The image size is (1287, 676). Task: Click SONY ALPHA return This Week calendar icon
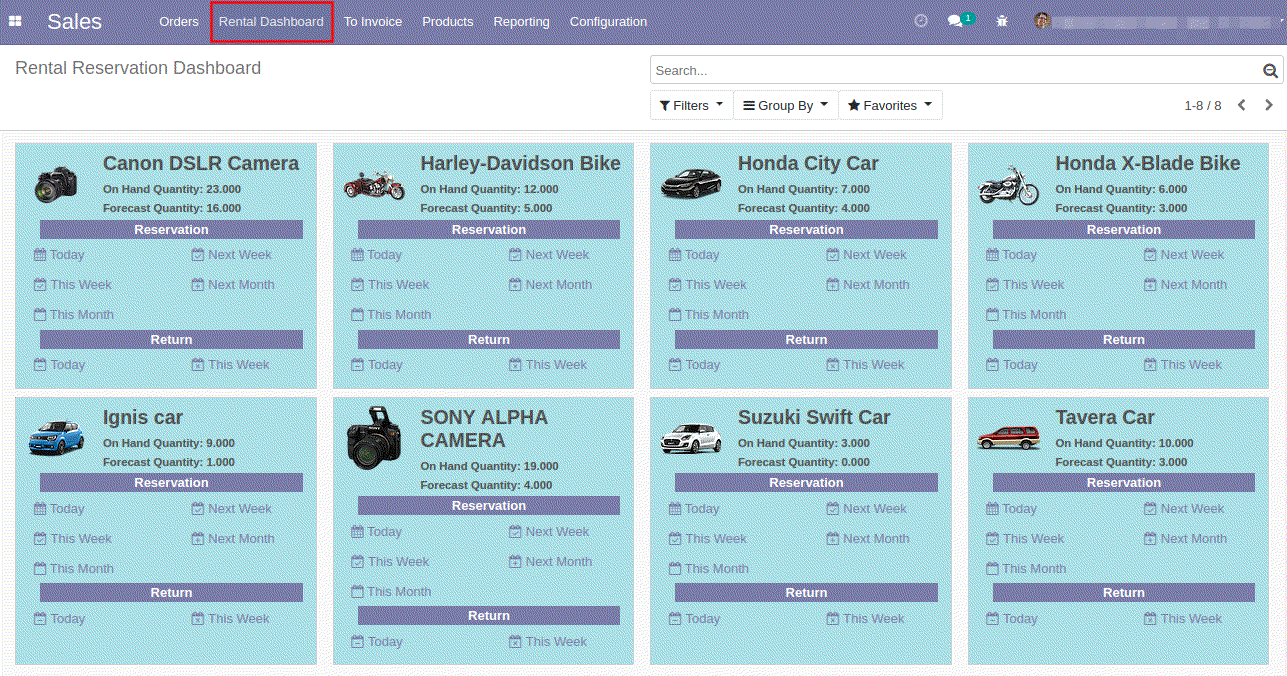pyautogui.click(x=515, y=642)
